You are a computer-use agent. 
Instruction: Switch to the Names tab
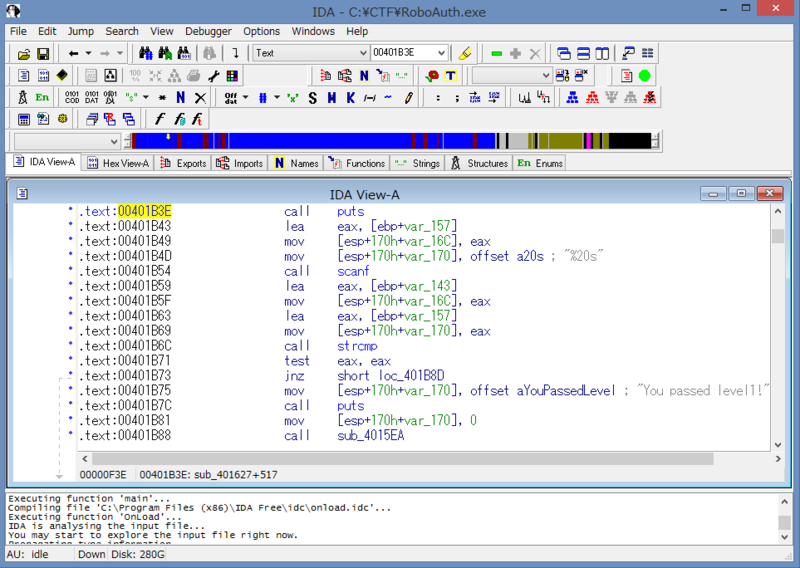296,163
